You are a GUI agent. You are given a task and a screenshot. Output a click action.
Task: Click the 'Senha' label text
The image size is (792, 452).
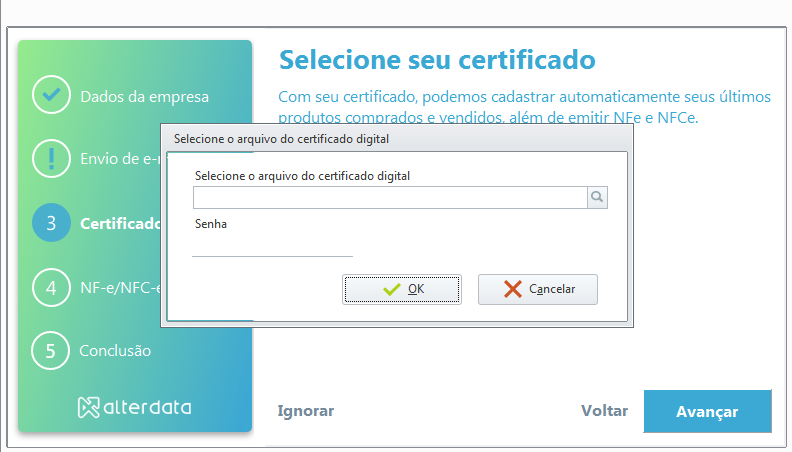coord(211,224)
